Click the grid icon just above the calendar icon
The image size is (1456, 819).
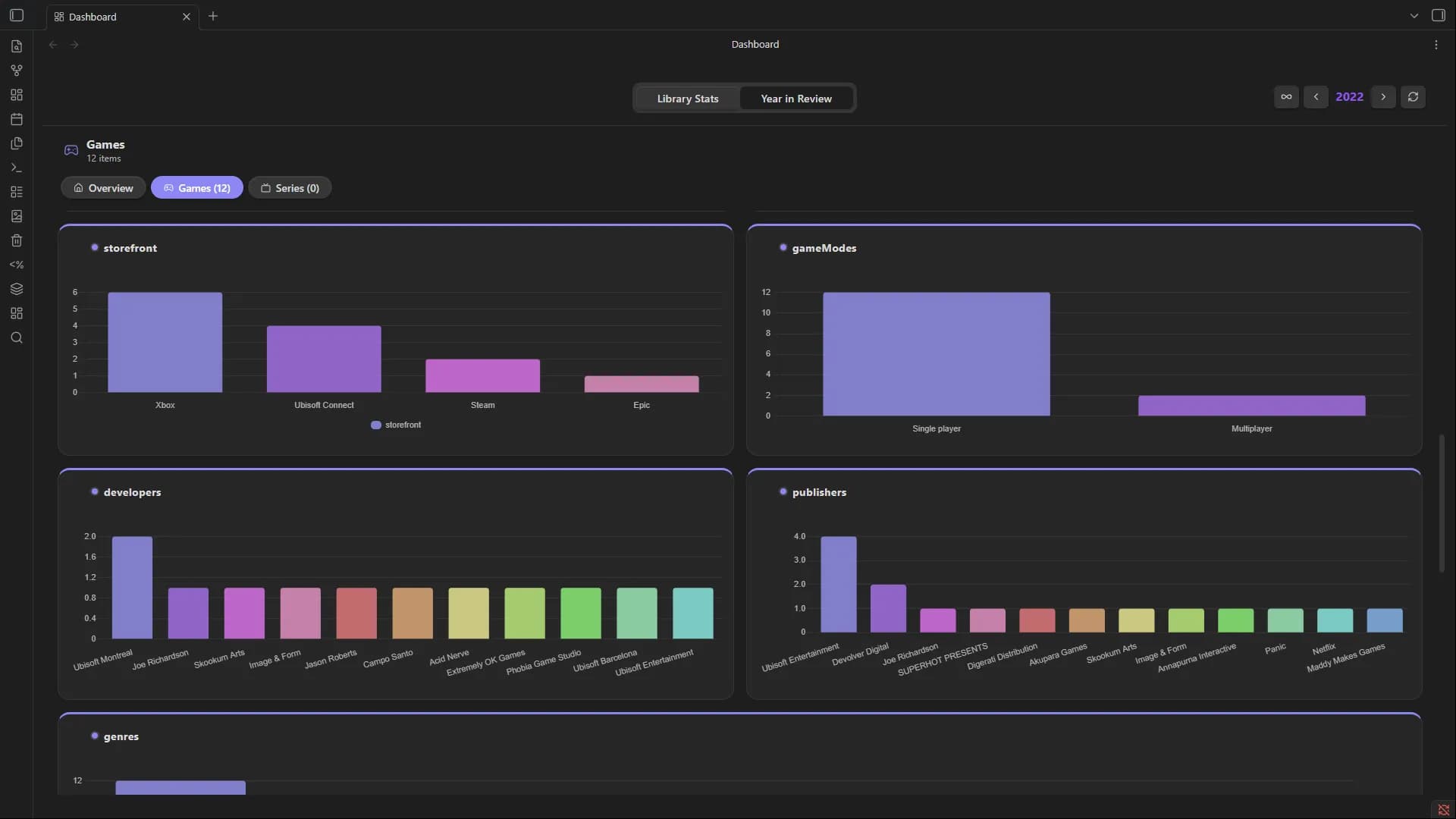17,95
